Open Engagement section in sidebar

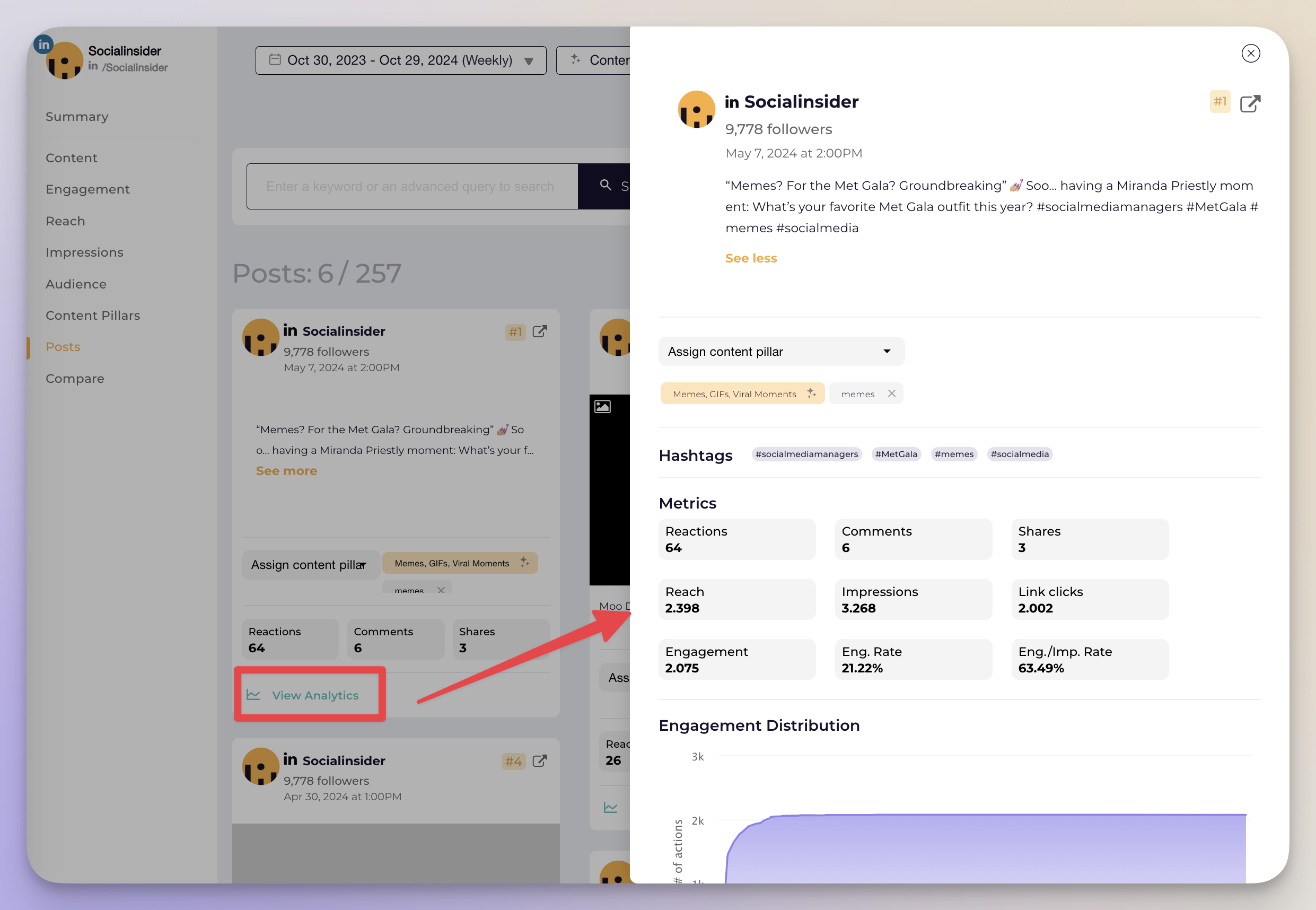(88, 189)
